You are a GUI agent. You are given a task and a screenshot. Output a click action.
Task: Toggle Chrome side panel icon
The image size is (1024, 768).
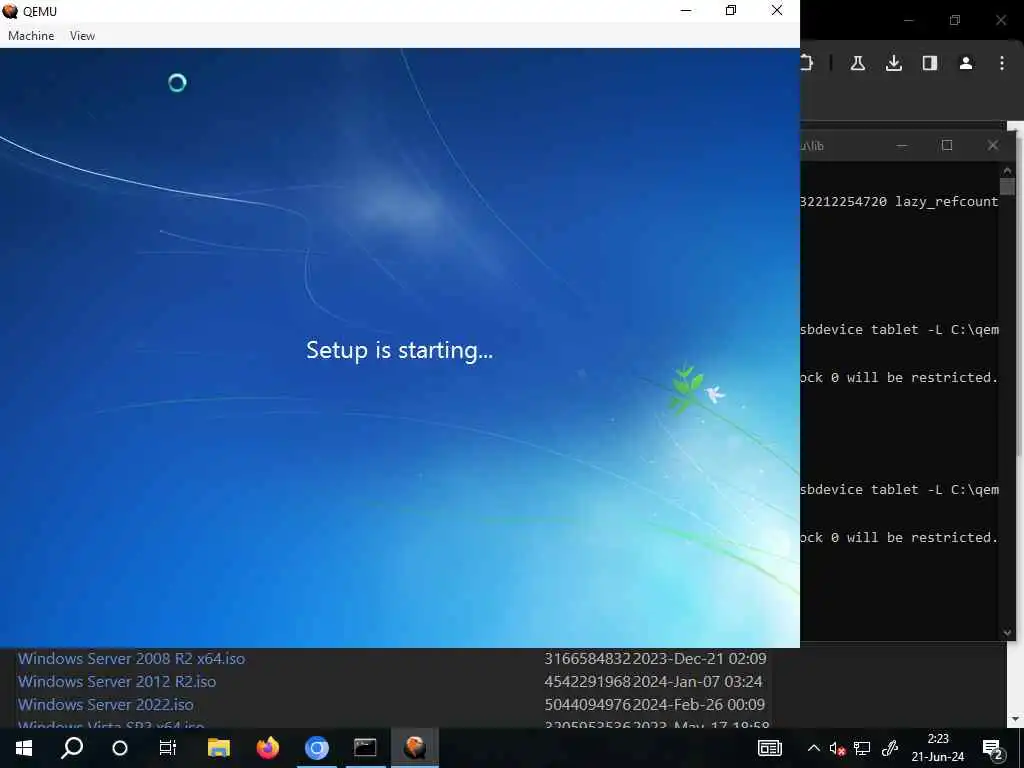(929, 63)
